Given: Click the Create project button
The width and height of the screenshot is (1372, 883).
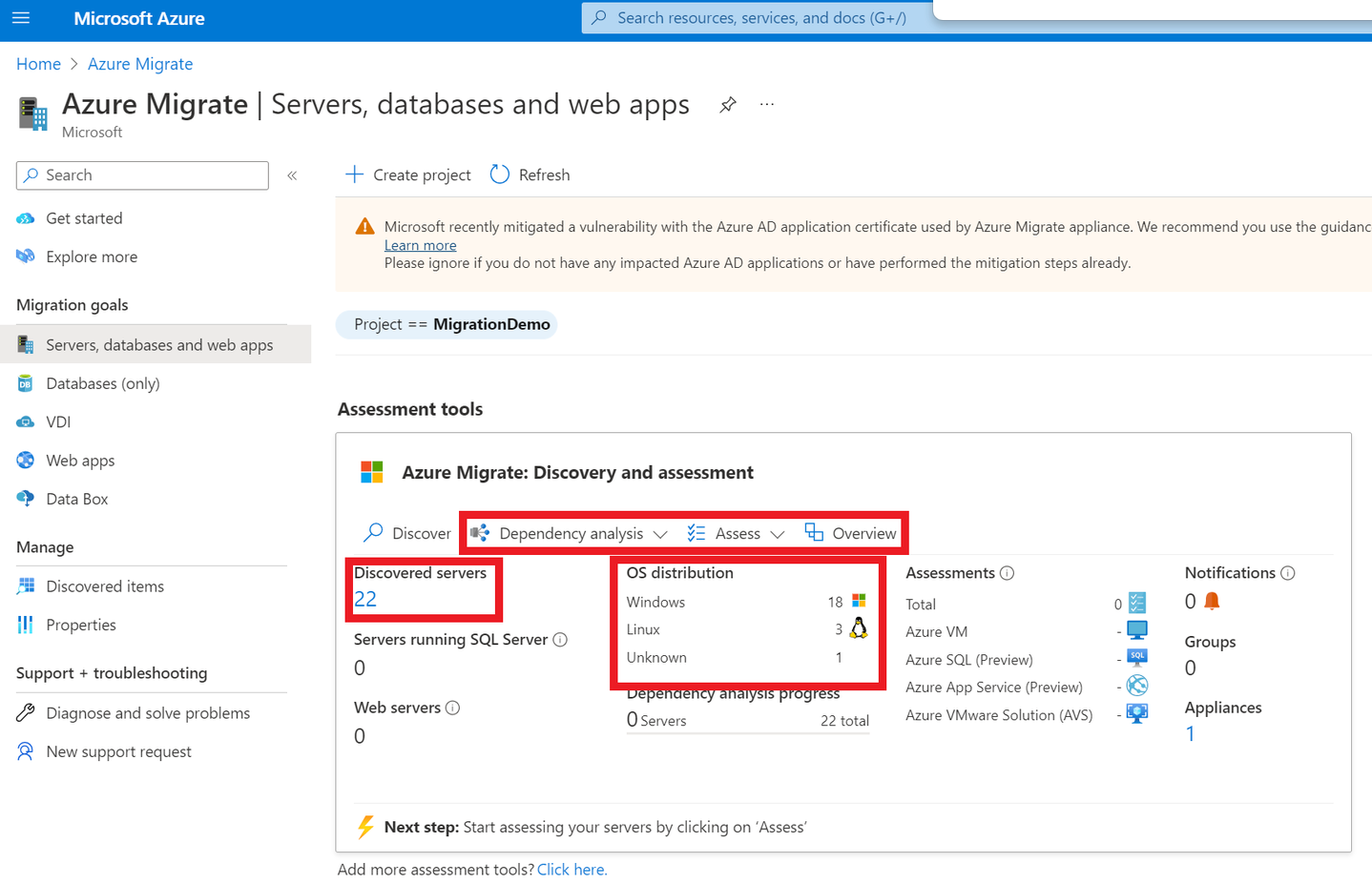Looking at the screenshot, I should 407,175.
